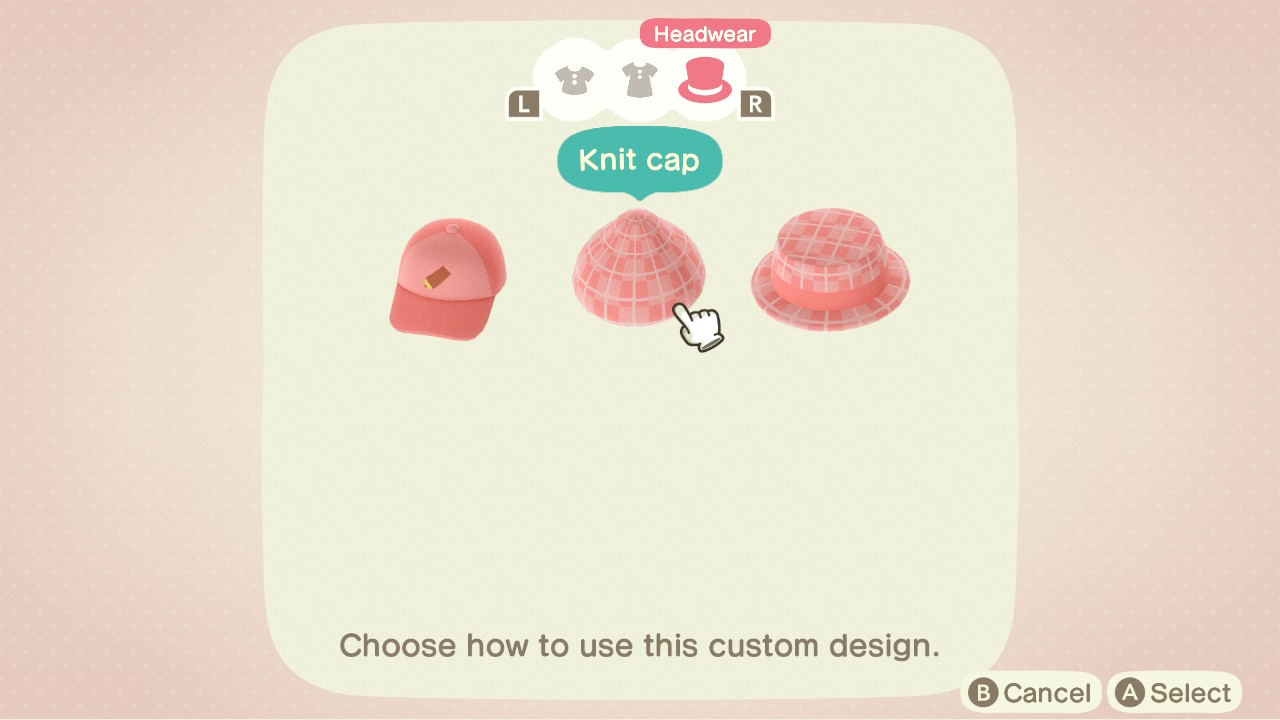Click the circular A button icon
Screen dimensions: 1280x720
click(x=1130, y=693)
